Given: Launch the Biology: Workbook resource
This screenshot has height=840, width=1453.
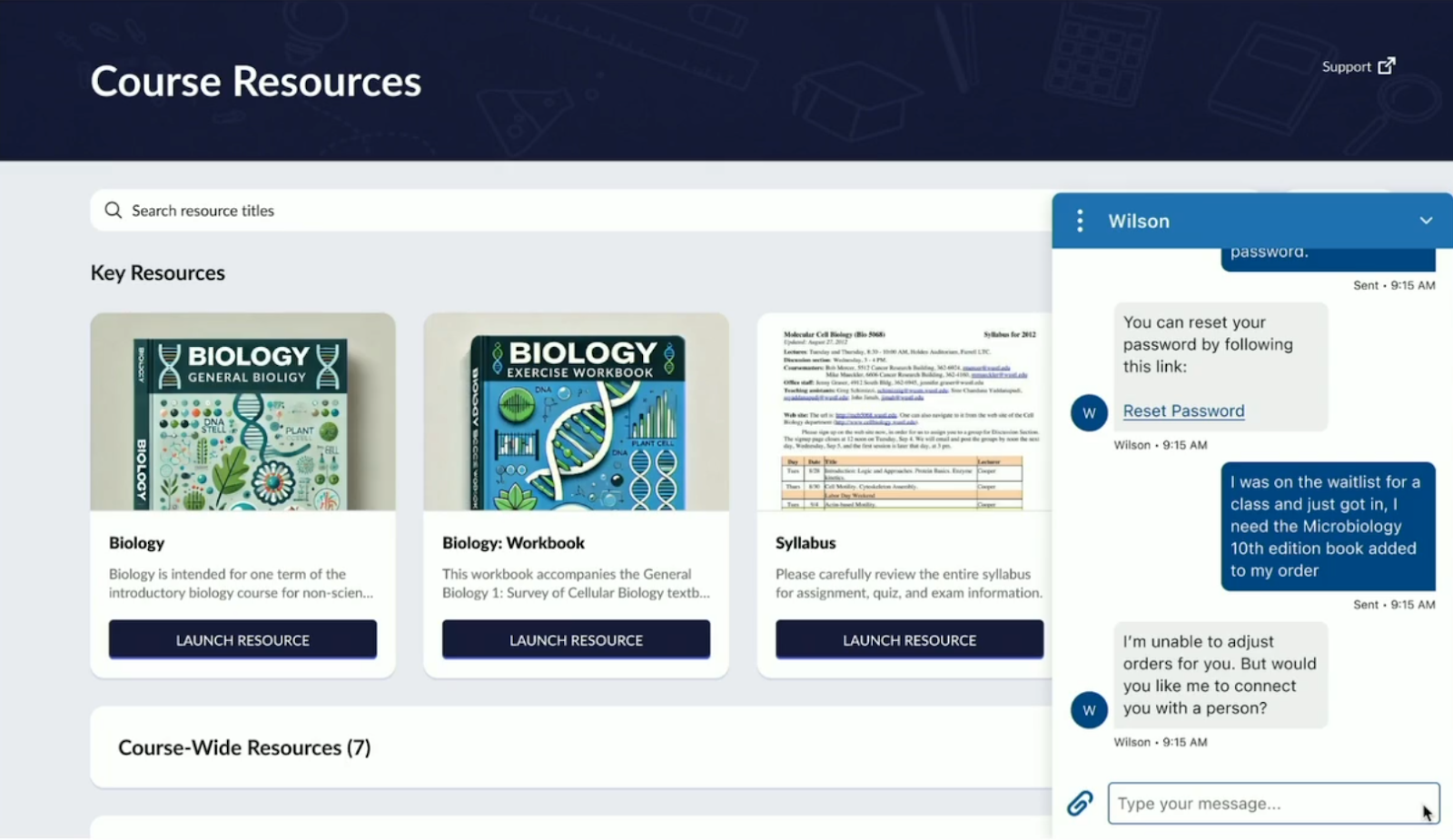Looking at the screenshot, I should 576,640.
